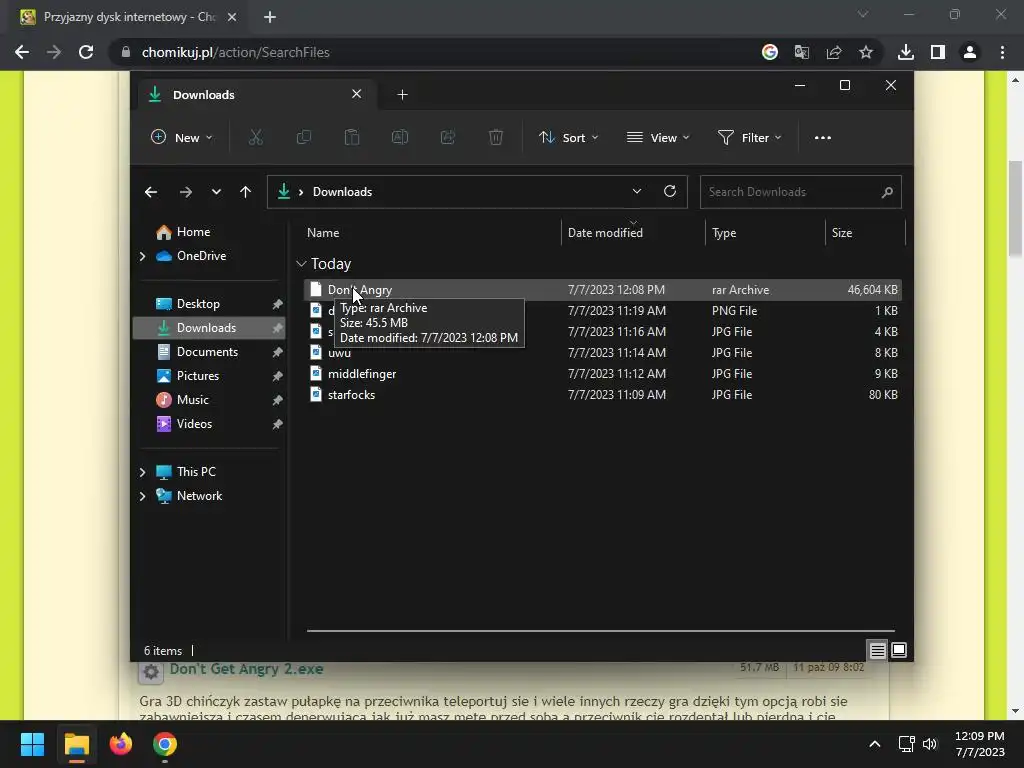This screenshot has height=768, width=1024.
Task: Sort by the Type column header
Action: point(724,233)
